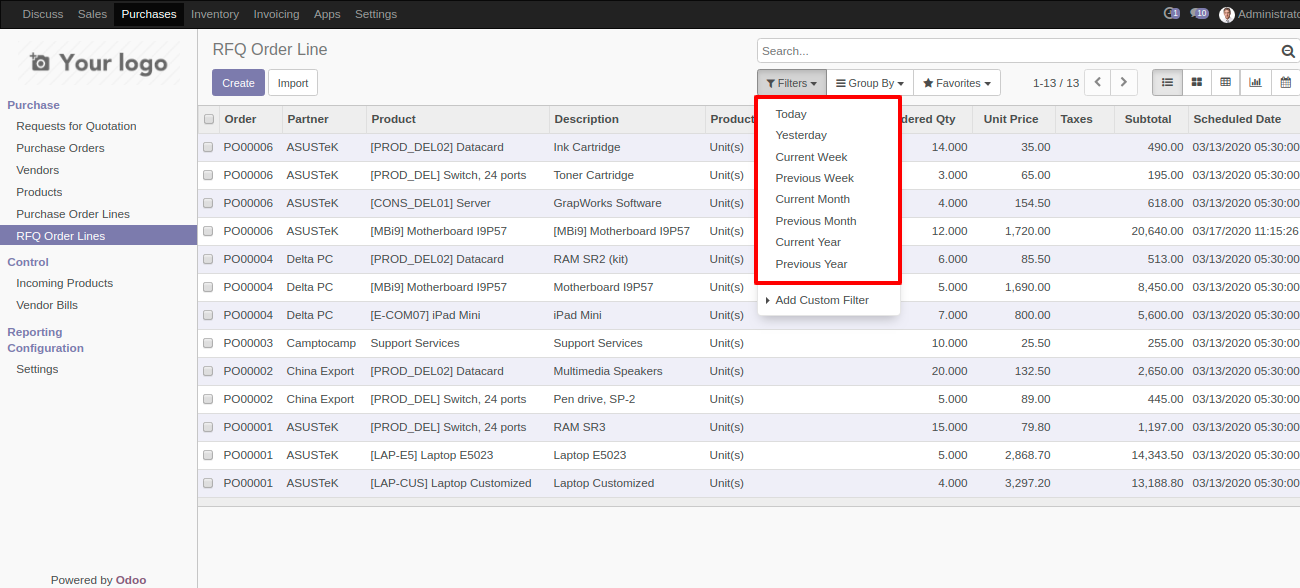
Task: Switch to list view
Action: [x=1167, y=83]
